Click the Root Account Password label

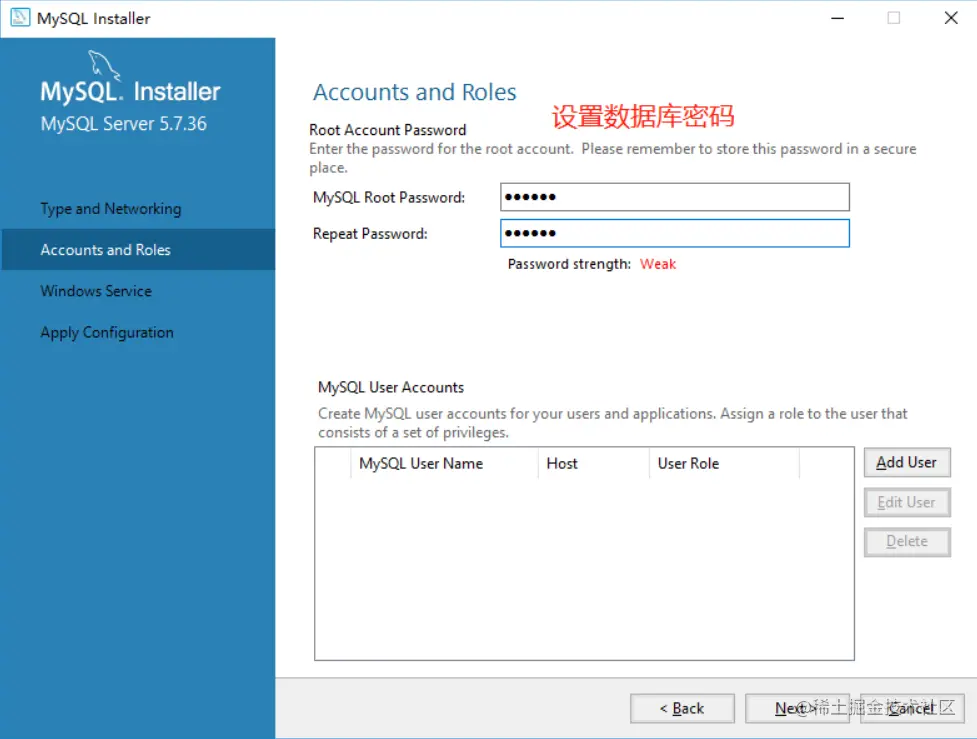click(x=388, y=130)
